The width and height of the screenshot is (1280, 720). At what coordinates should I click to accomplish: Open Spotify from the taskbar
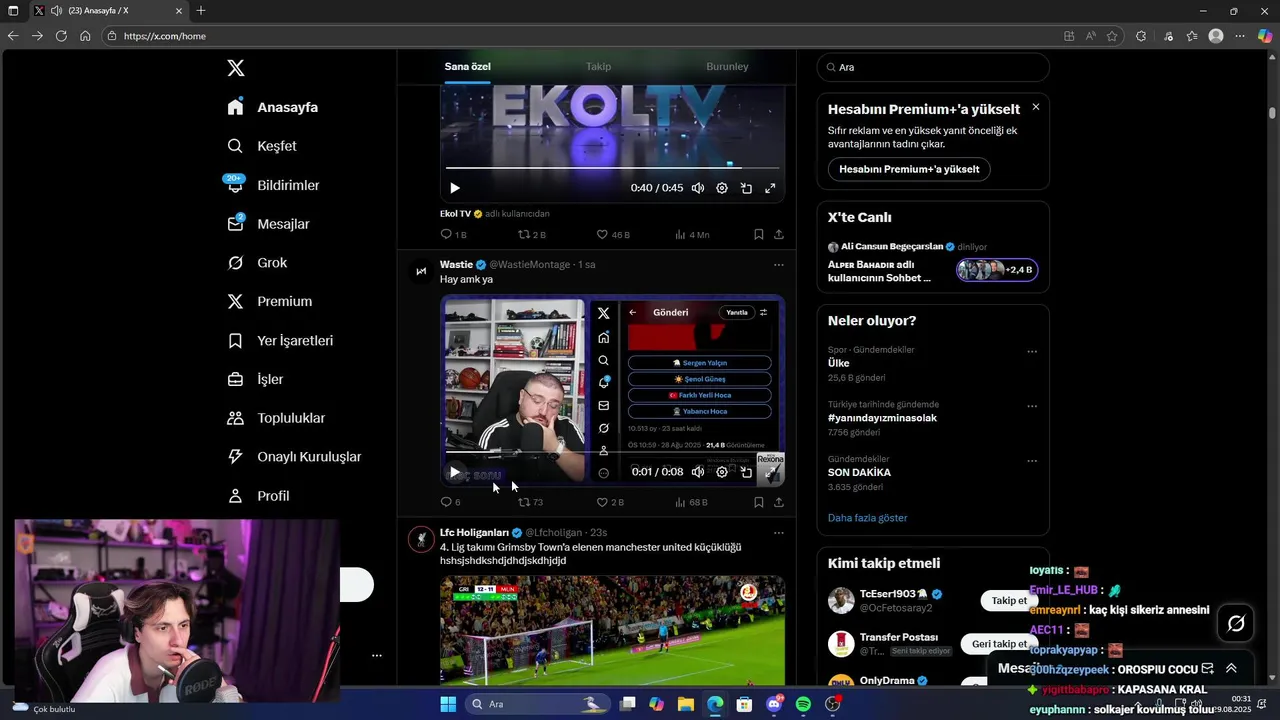click(803, 704)
